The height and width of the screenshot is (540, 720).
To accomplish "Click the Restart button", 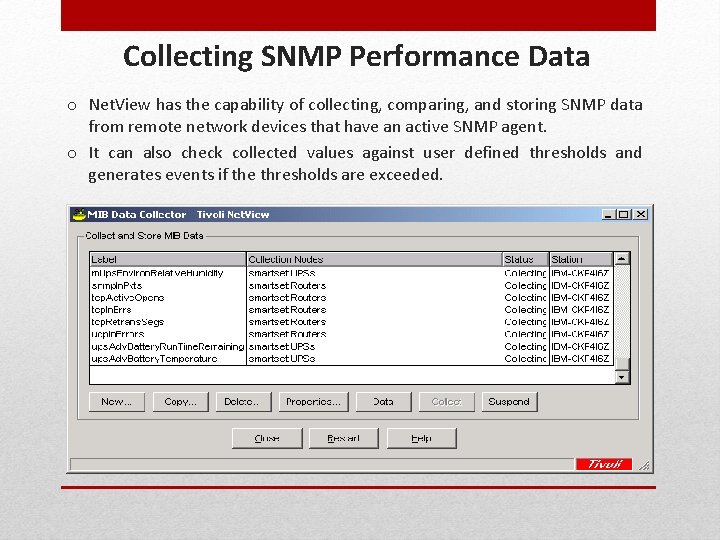I will pyautogui.click(x=343, y=438).
